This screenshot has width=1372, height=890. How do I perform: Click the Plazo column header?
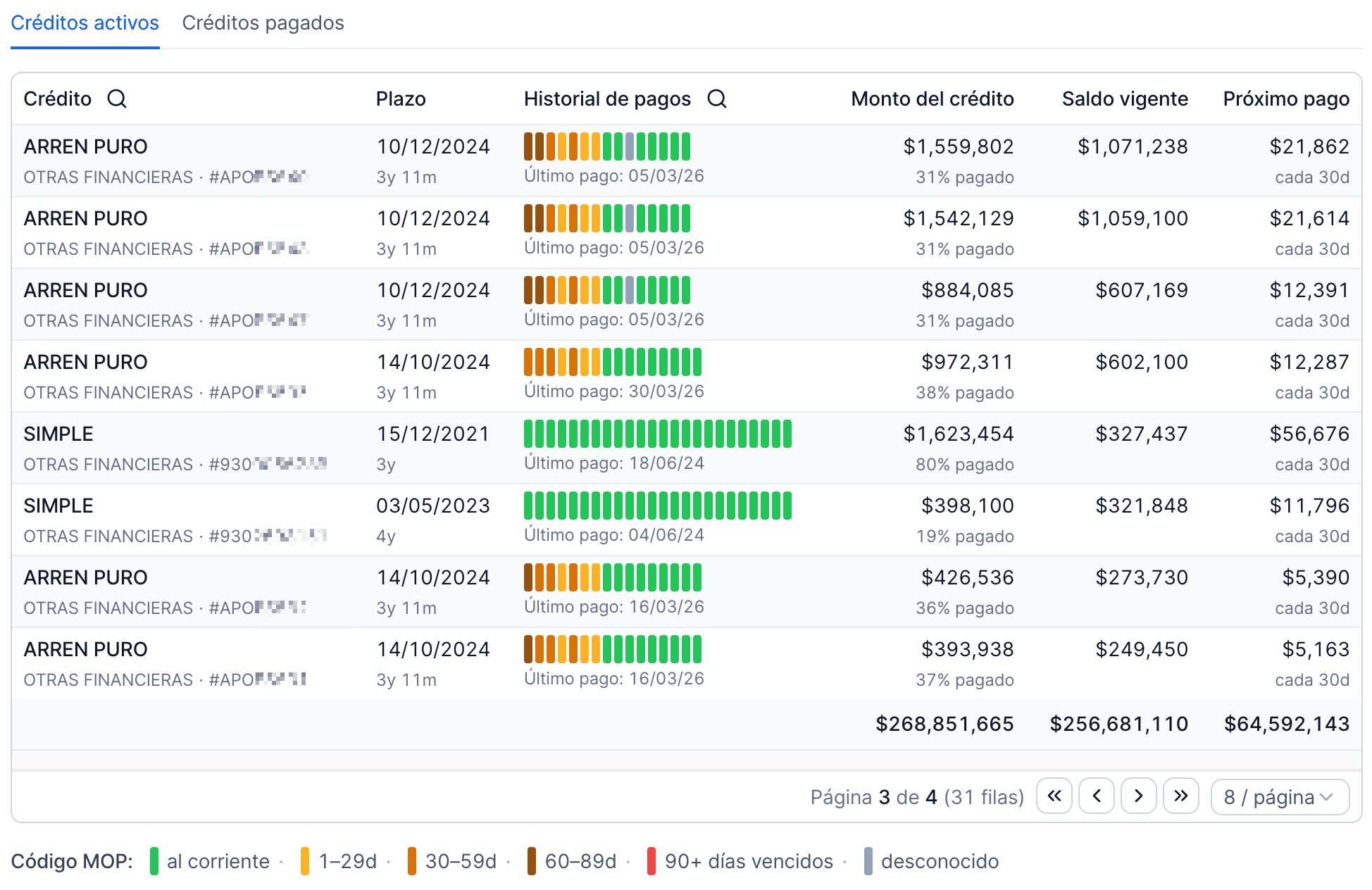pyautogui.click(x=401, y=99)
